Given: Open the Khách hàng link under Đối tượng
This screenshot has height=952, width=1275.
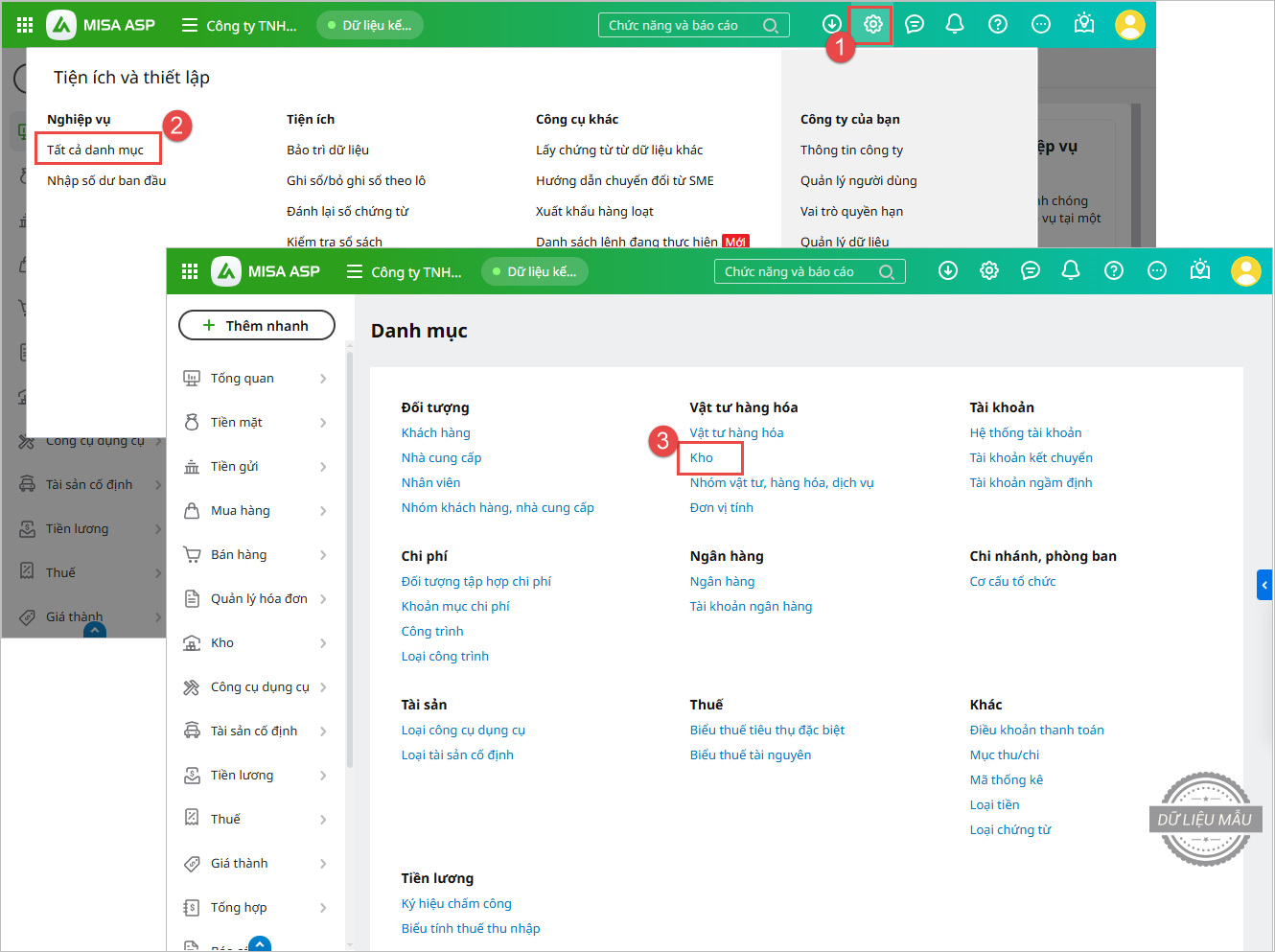Looking at the screenshot, I should click(435, 432).
